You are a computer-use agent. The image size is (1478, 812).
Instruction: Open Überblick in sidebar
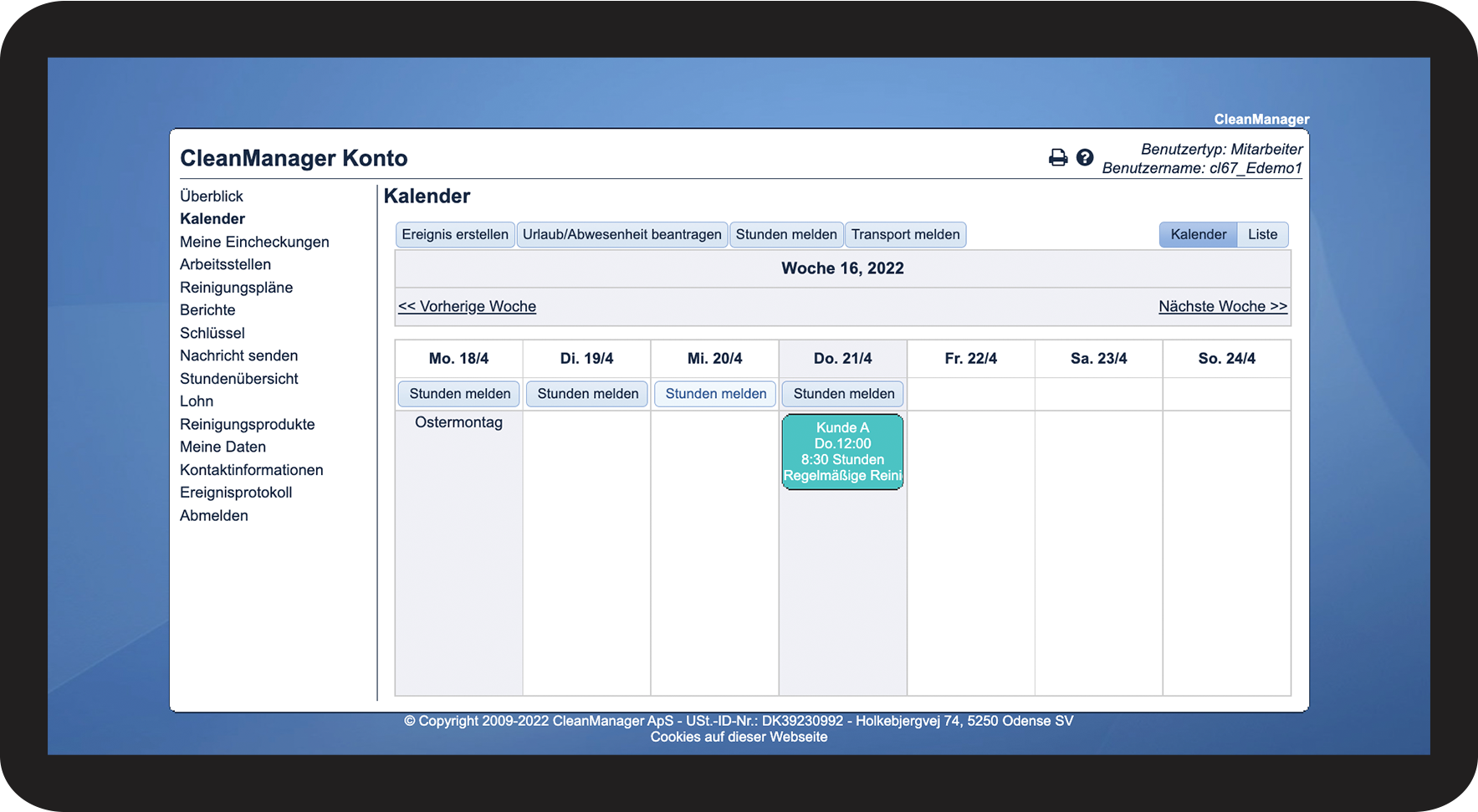(x=212, y=196)
